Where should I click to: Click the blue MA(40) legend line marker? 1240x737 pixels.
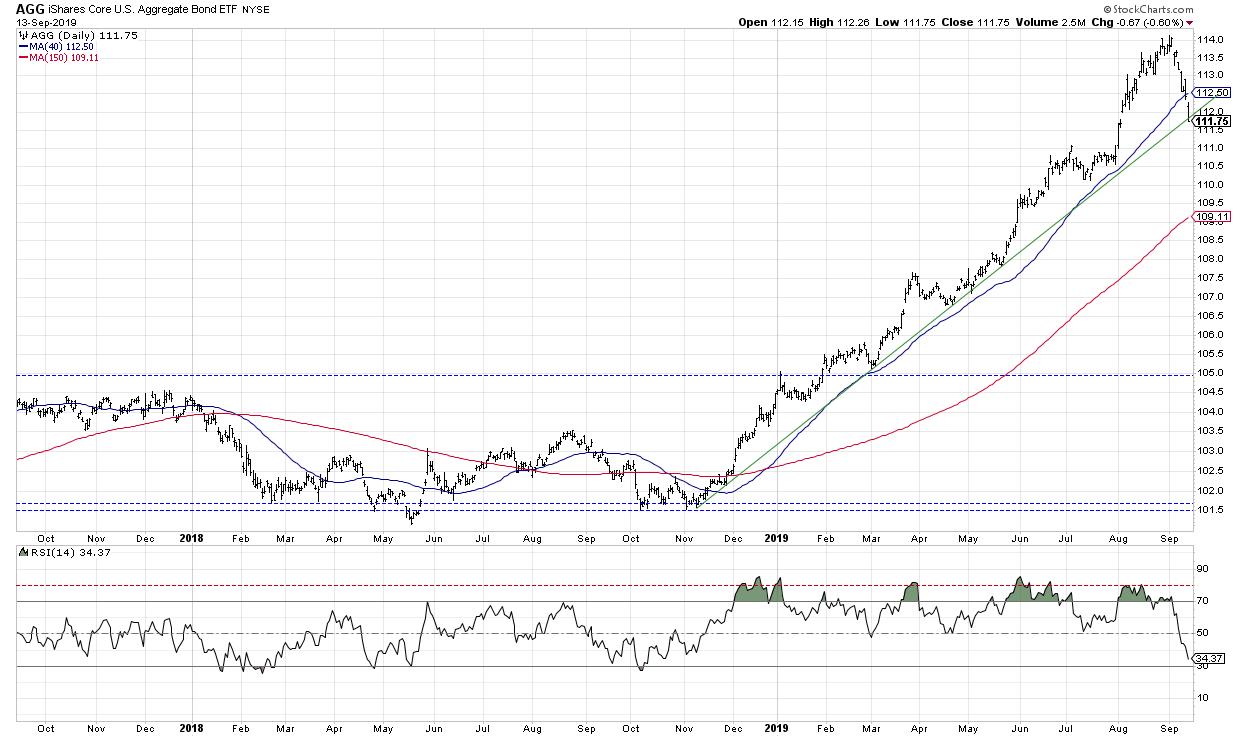click(x=22, y=46)
